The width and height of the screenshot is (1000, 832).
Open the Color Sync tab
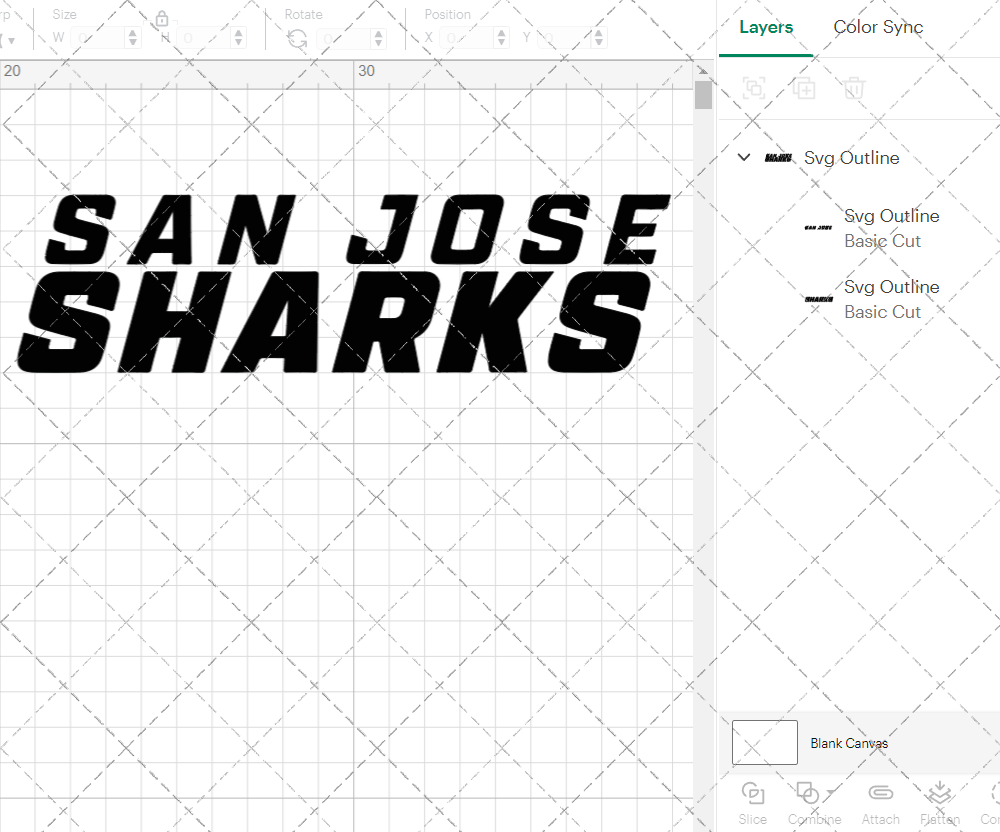click(878, 27)
